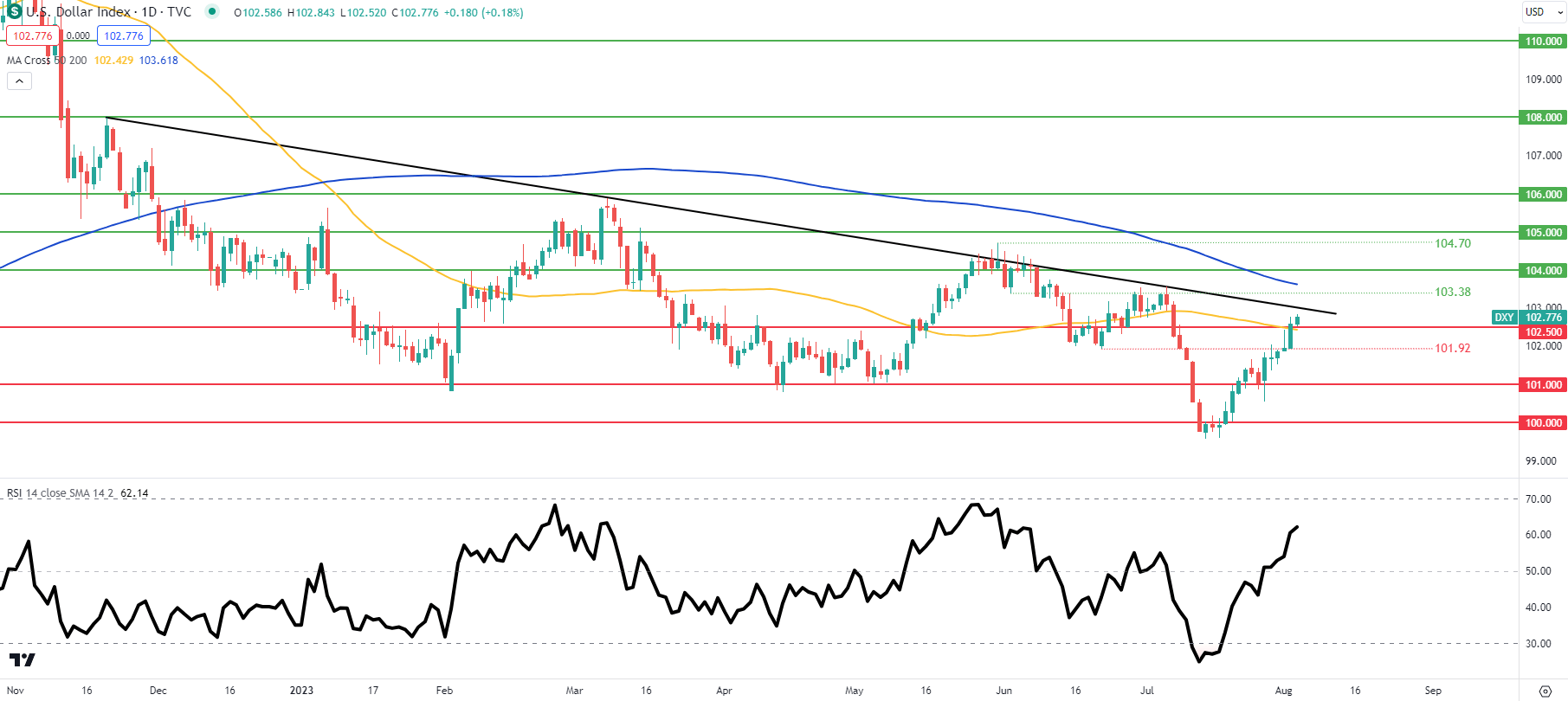Image resolution: width=1568 pixels, height=701 pixels.
Task: Click the change value +0.180 (+0.18%)
Action: 484,13
